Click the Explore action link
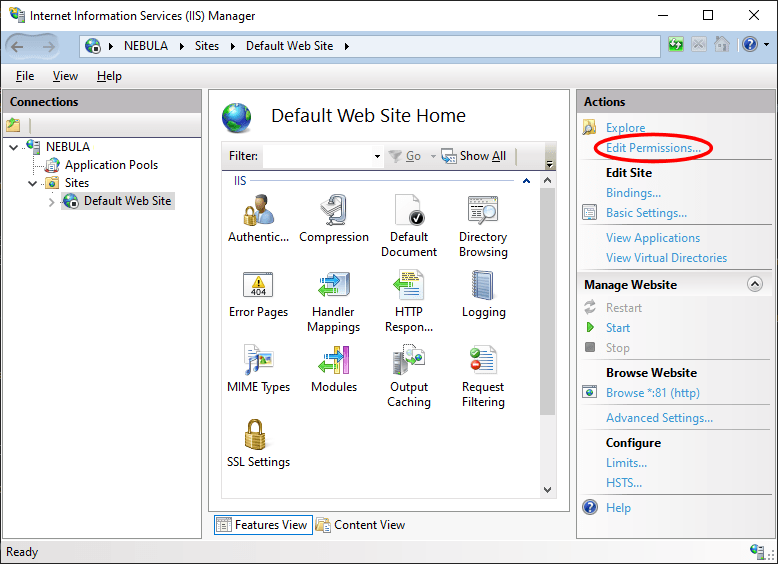 pos(625,127)
